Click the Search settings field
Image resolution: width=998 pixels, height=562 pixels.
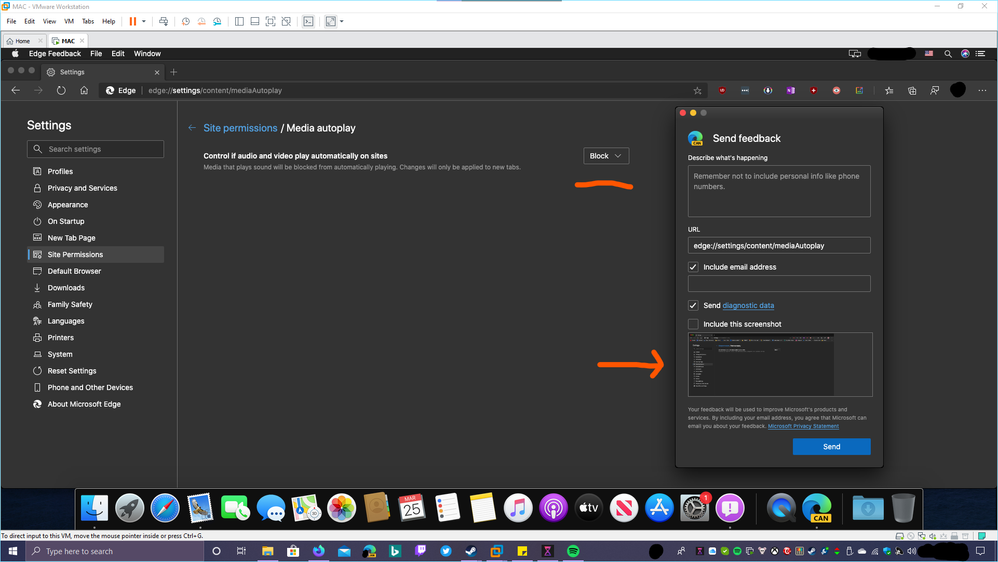click(x=95, y=149)
